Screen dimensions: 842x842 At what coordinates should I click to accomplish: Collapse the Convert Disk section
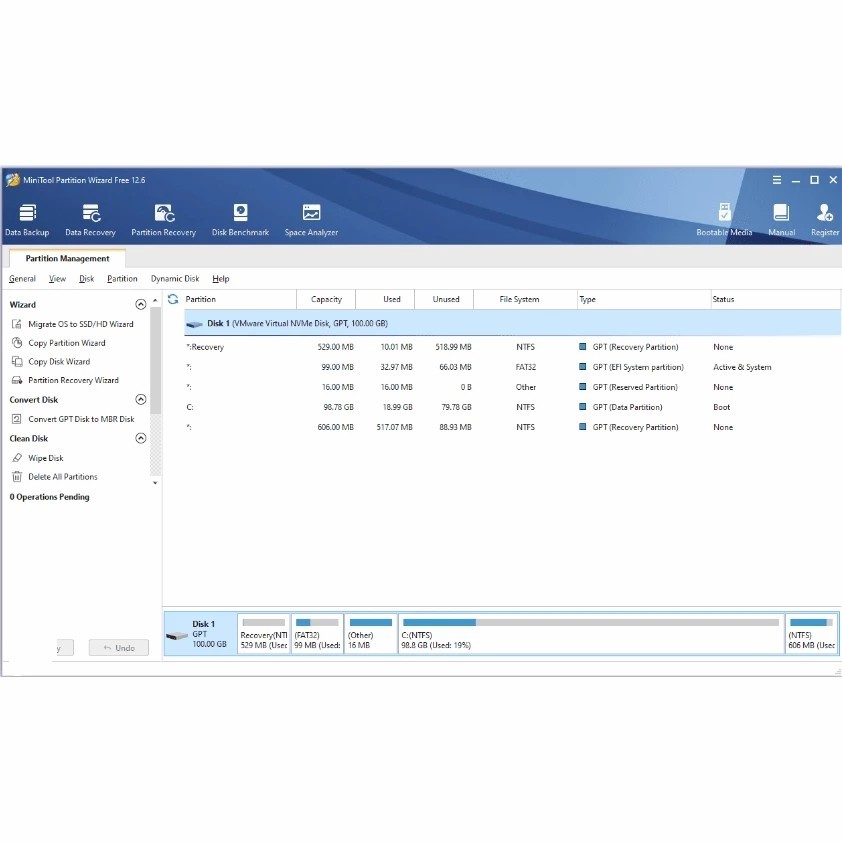click(141, 400)
